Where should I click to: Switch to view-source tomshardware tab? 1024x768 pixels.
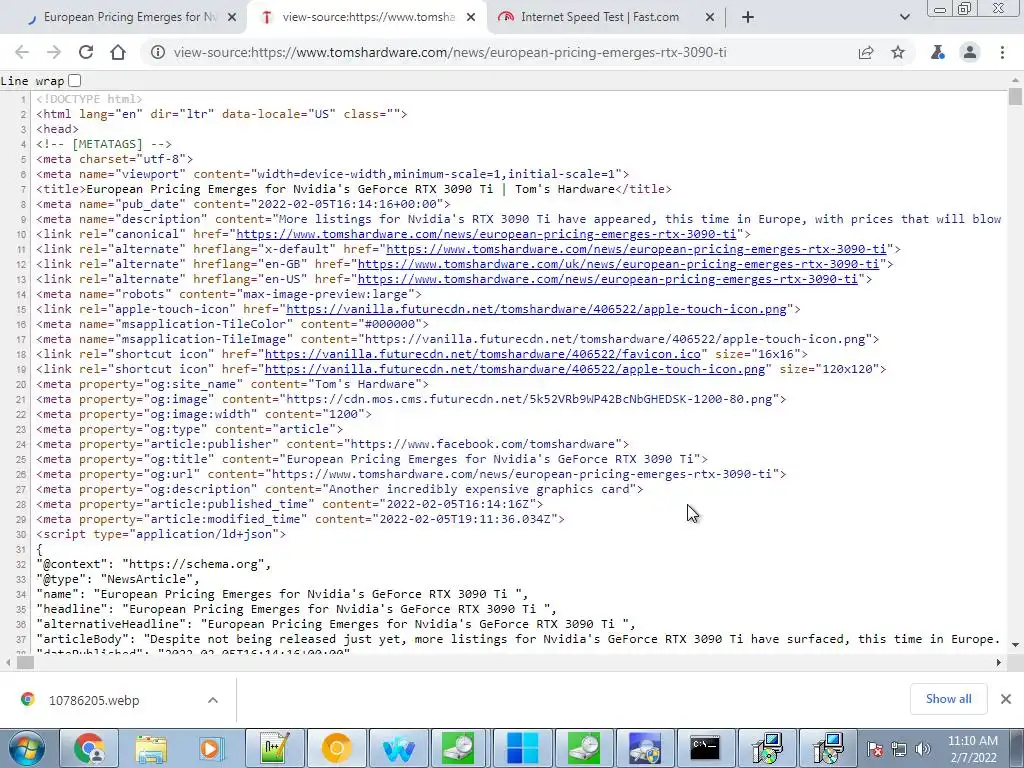click(x=367, y=18)
